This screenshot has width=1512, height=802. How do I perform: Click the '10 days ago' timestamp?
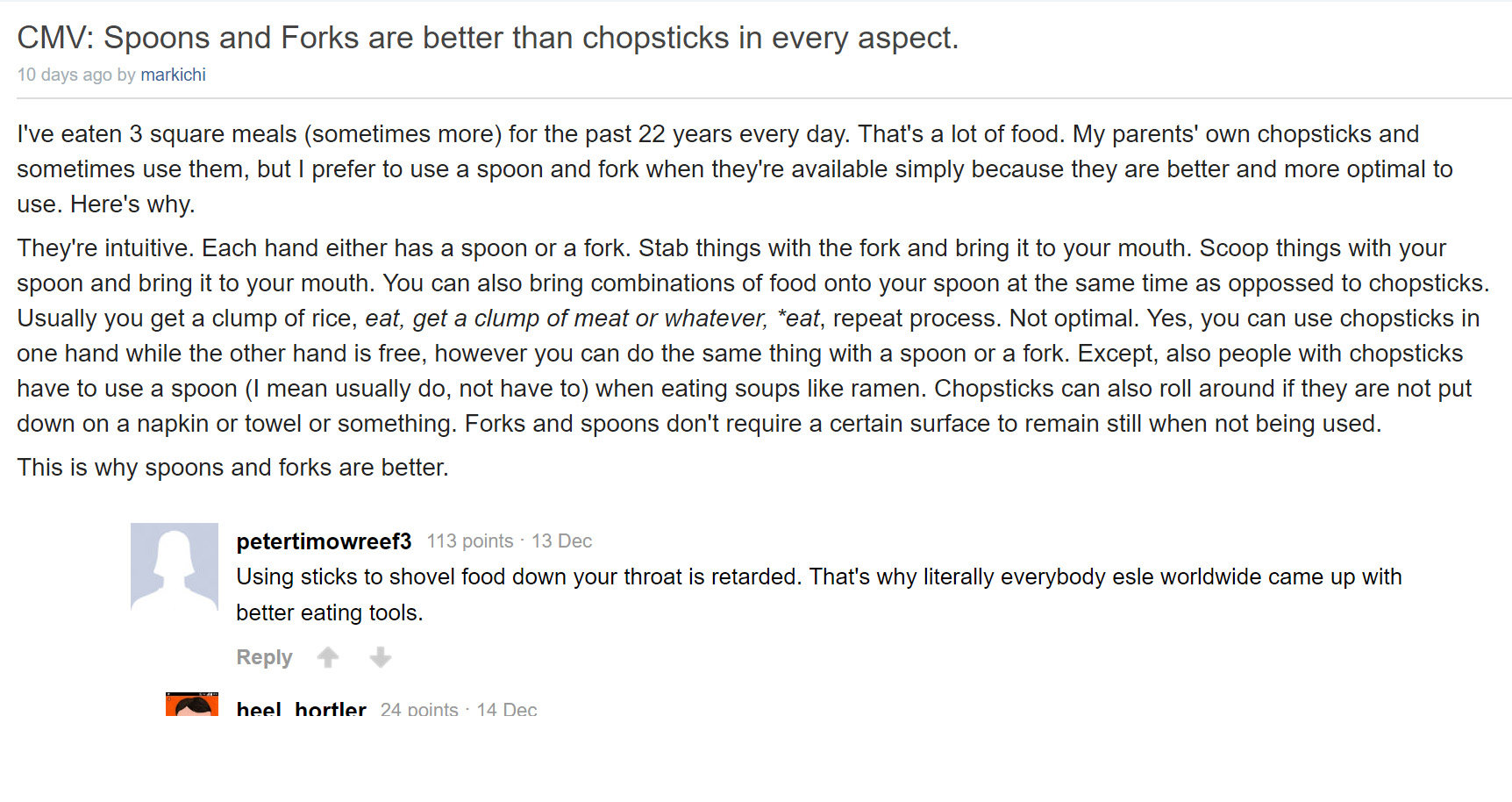coord(64,75)
